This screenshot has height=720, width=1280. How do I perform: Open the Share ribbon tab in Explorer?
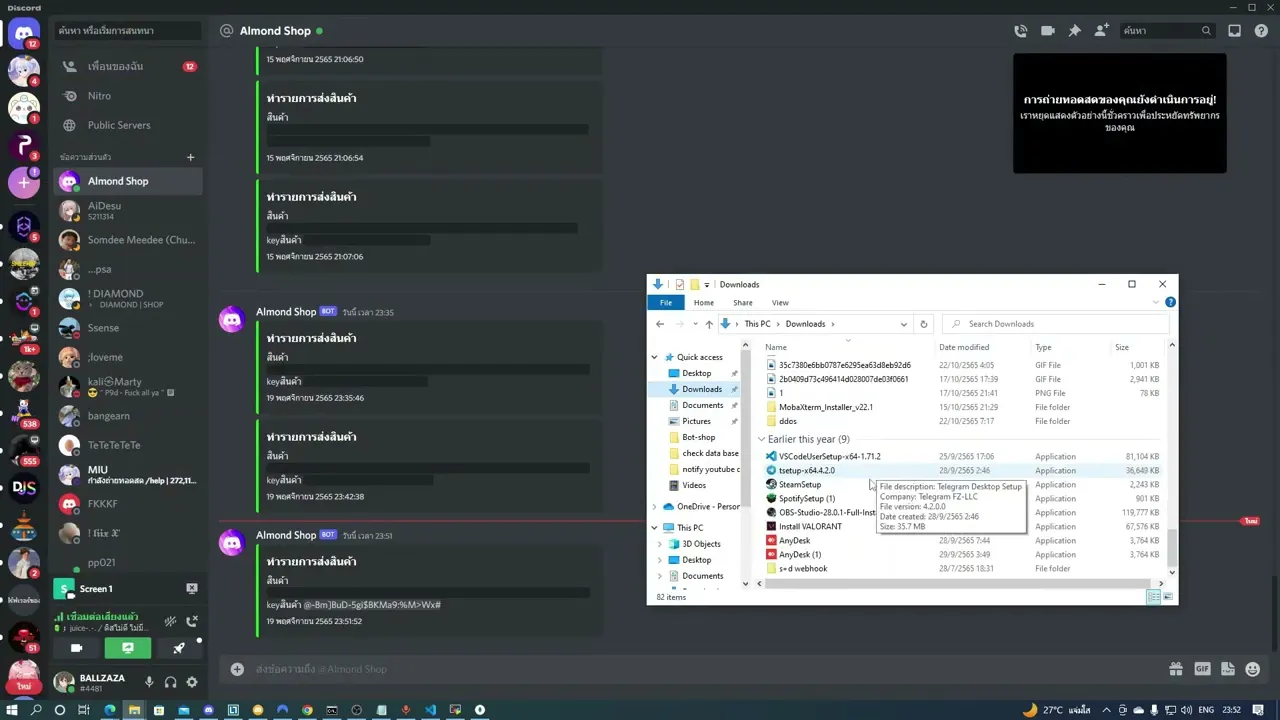click(x=742, y=303)
